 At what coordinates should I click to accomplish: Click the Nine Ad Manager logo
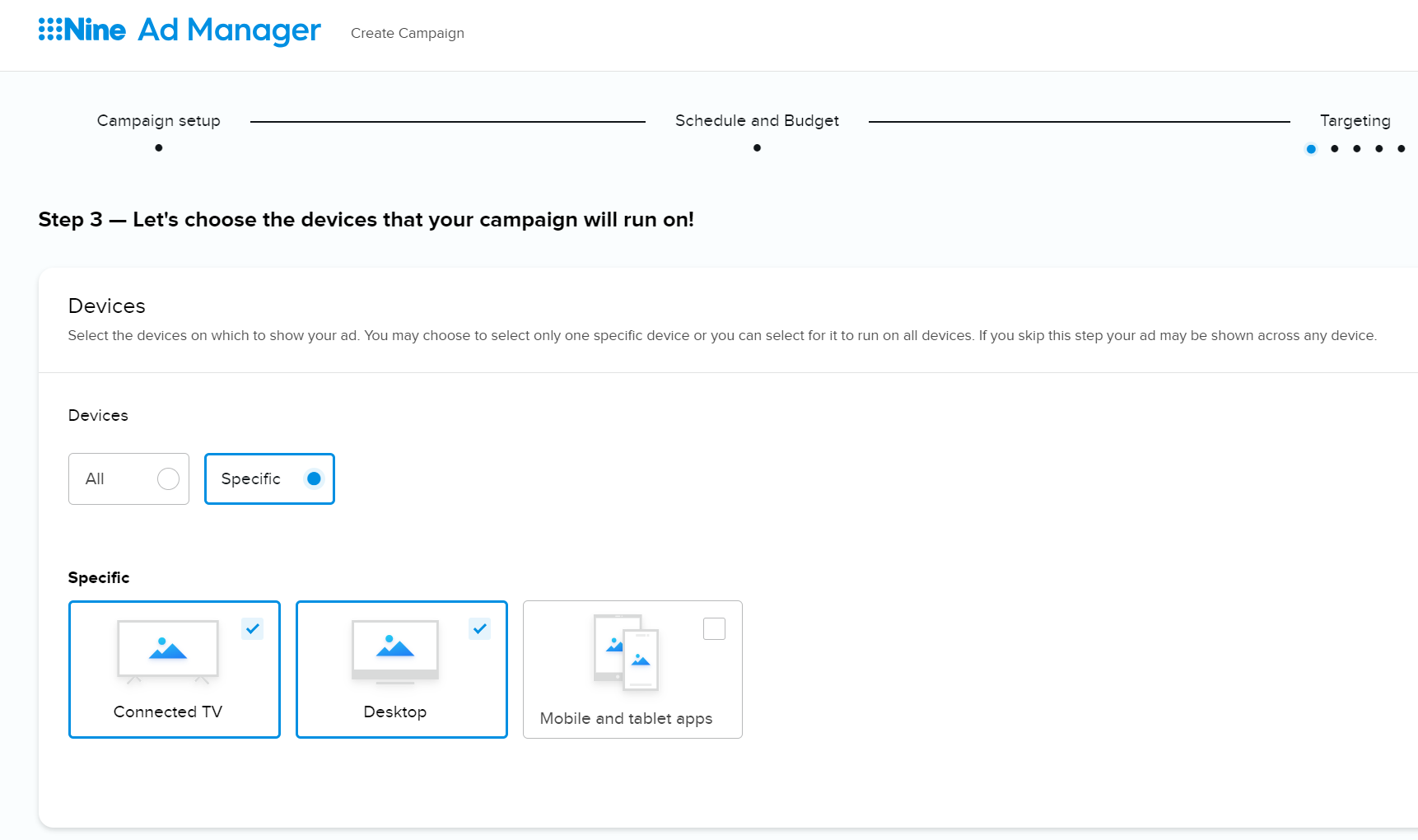click(x=180, y=30)
